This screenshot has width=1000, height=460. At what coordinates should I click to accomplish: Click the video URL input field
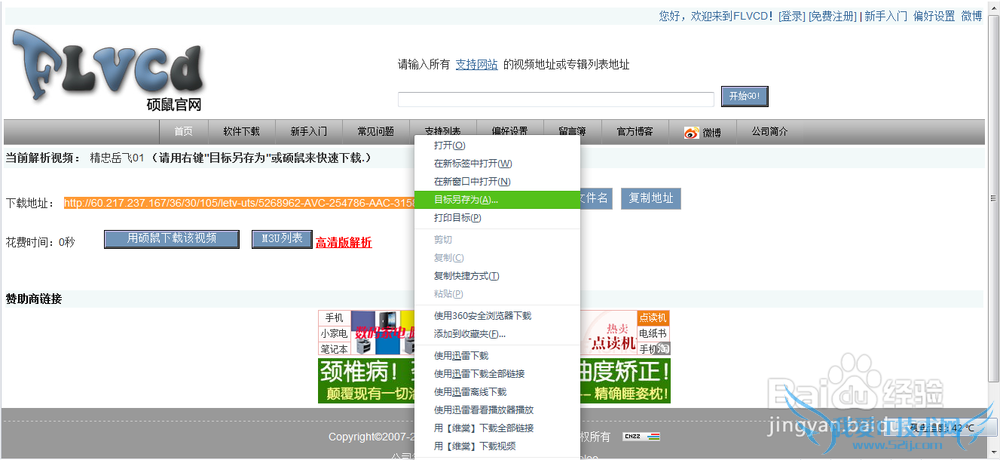555,99
